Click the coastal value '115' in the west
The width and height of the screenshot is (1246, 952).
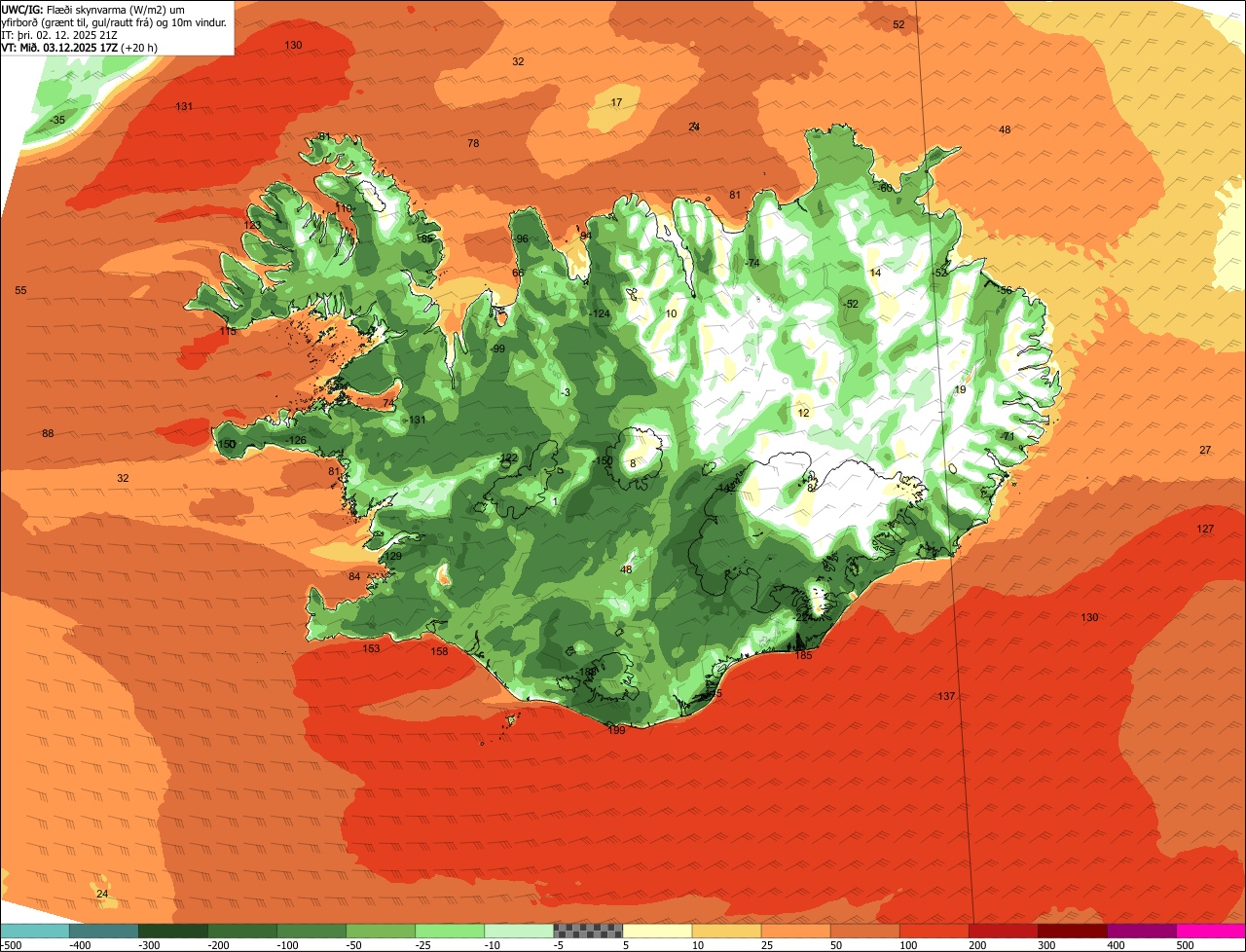pyautogui.click(x=228, y=331)
